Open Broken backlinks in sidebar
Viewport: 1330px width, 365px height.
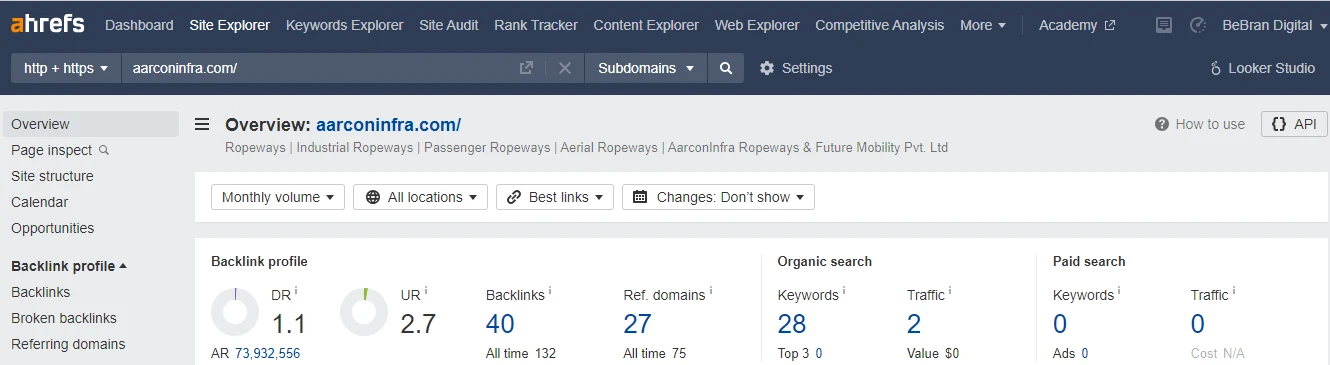[64, 318]
